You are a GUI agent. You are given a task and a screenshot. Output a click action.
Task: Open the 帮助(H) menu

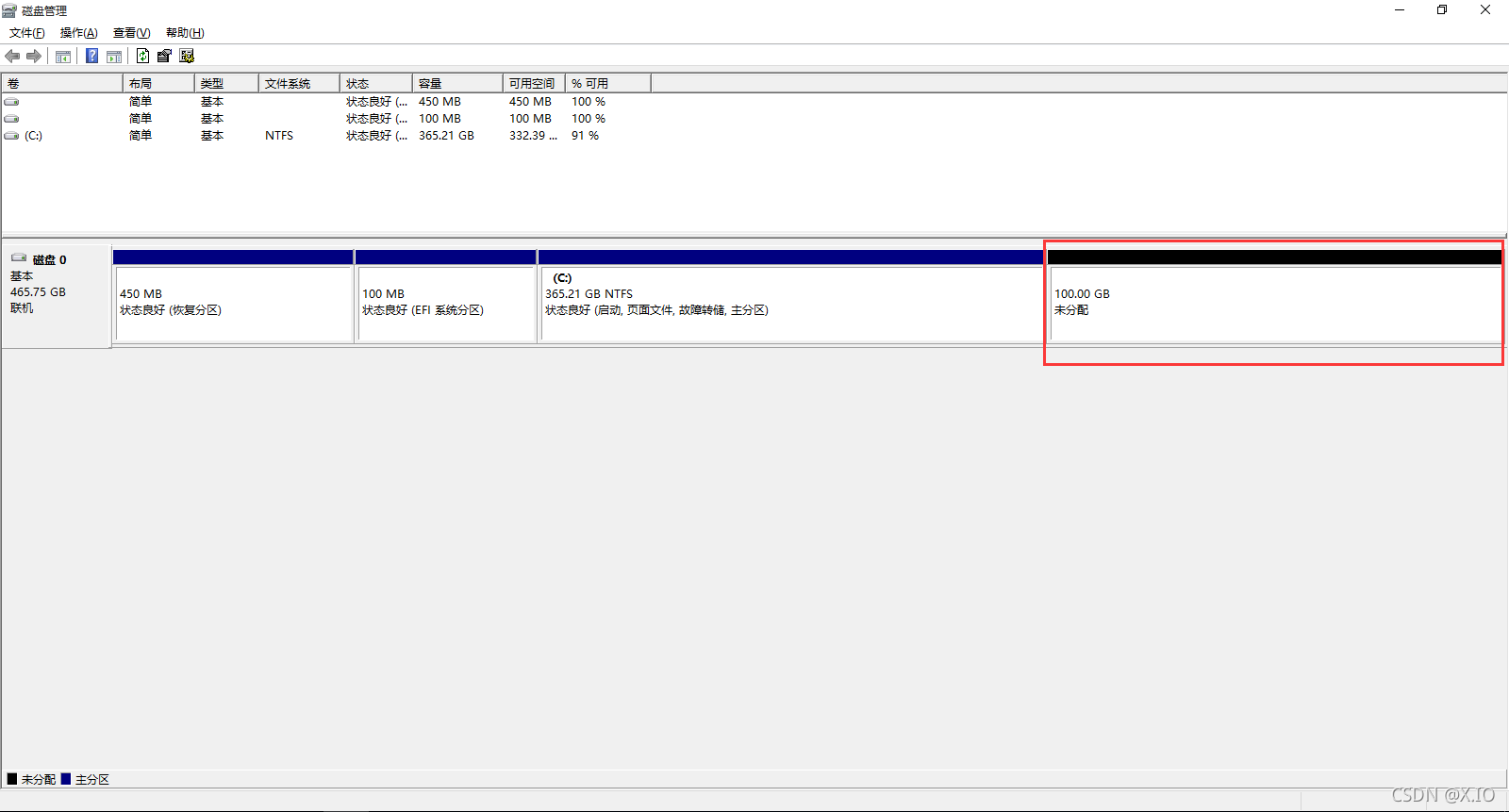coord(185,33)
